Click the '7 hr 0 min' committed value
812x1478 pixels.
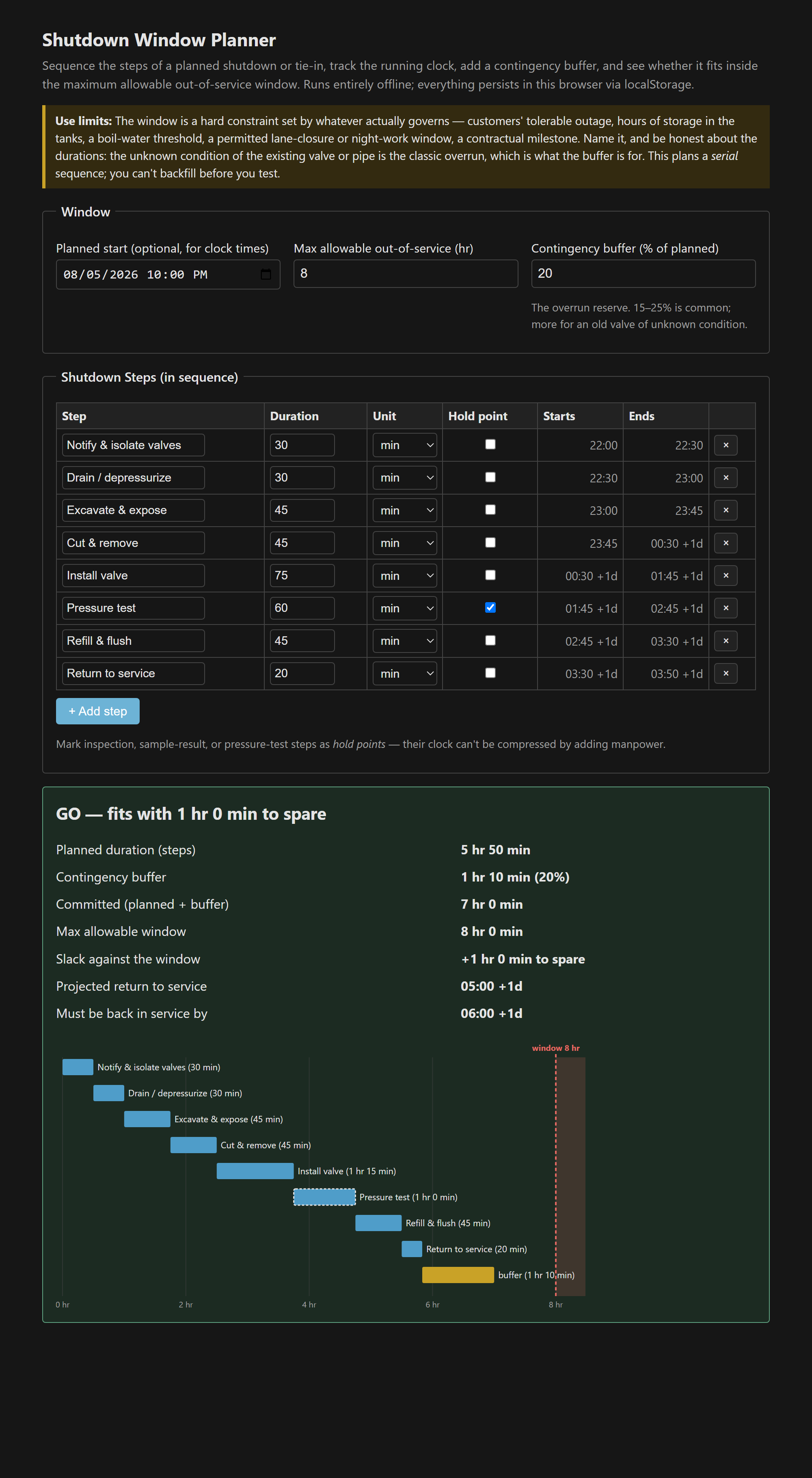tap(491, 905)
